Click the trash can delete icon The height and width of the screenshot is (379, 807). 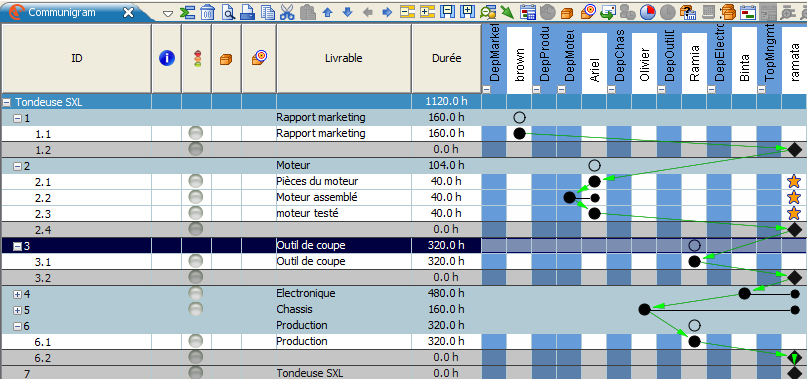207,12
